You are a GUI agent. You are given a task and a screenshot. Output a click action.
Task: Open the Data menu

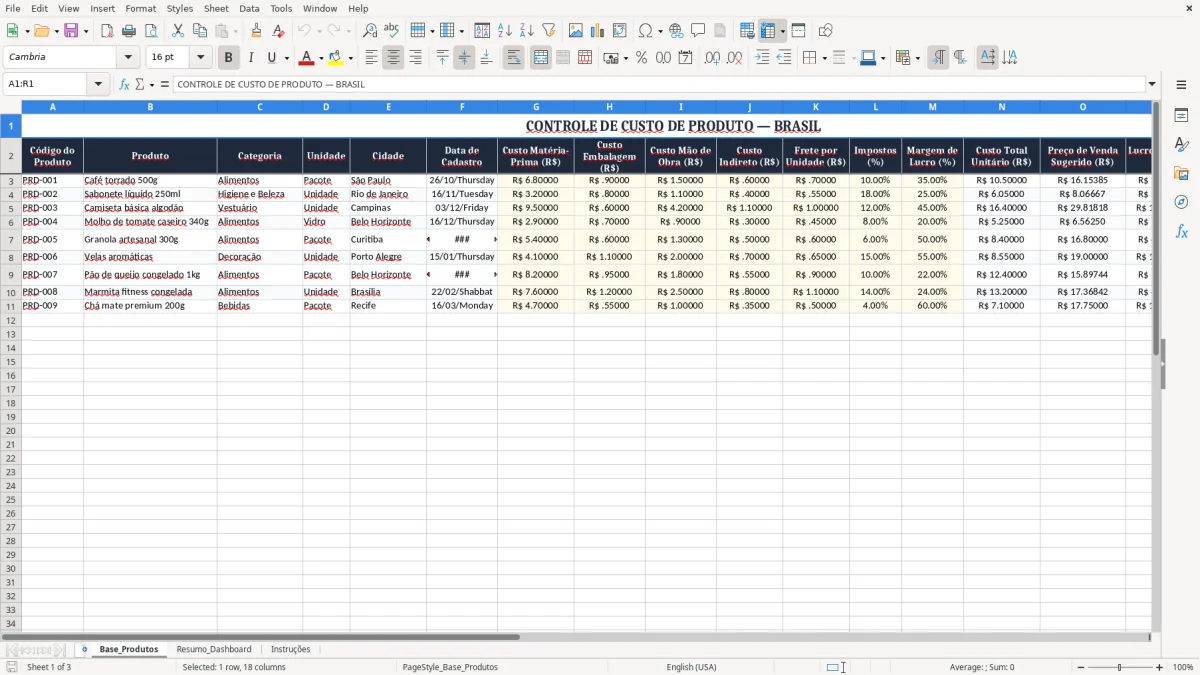point(249,8)
